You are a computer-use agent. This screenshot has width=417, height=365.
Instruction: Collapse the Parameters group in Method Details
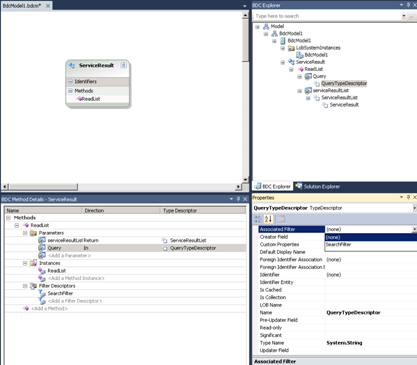point(25,233)
